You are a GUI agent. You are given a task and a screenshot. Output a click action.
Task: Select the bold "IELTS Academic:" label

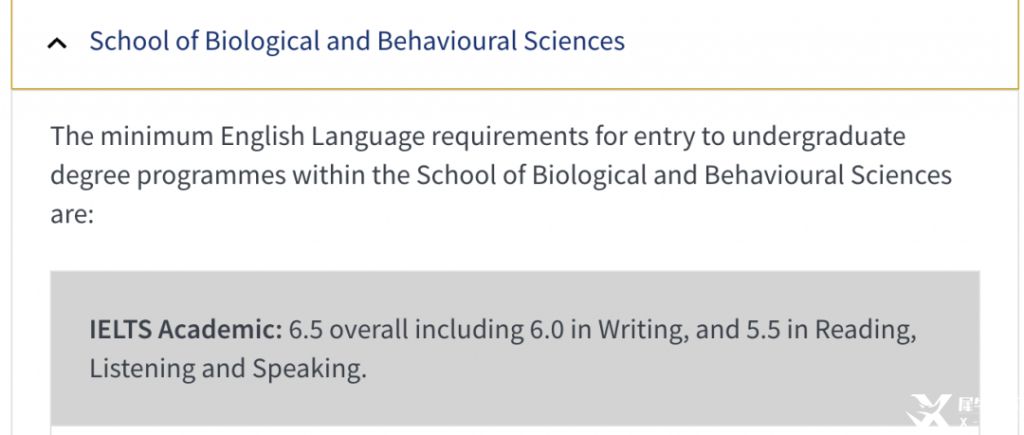click(185, 330)
